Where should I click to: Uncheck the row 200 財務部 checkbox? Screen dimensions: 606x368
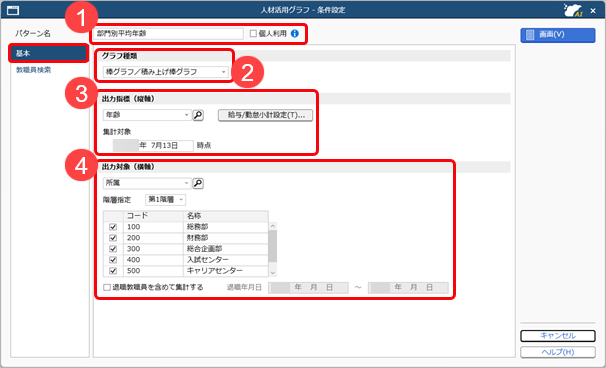[x=113, y=238]
